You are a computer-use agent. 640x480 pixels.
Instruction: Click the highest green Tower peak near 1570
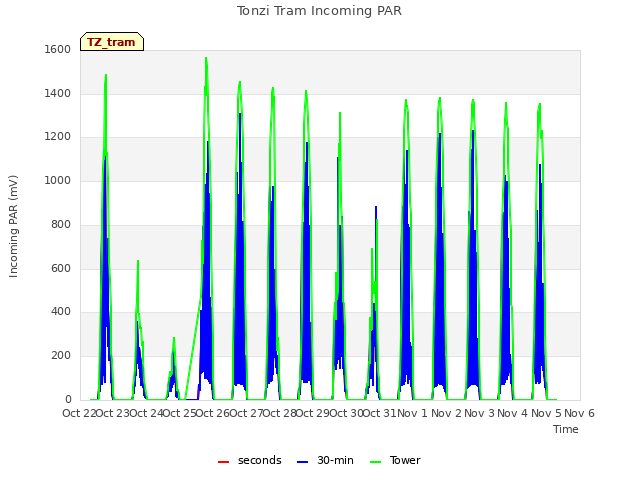coord(206,58)
